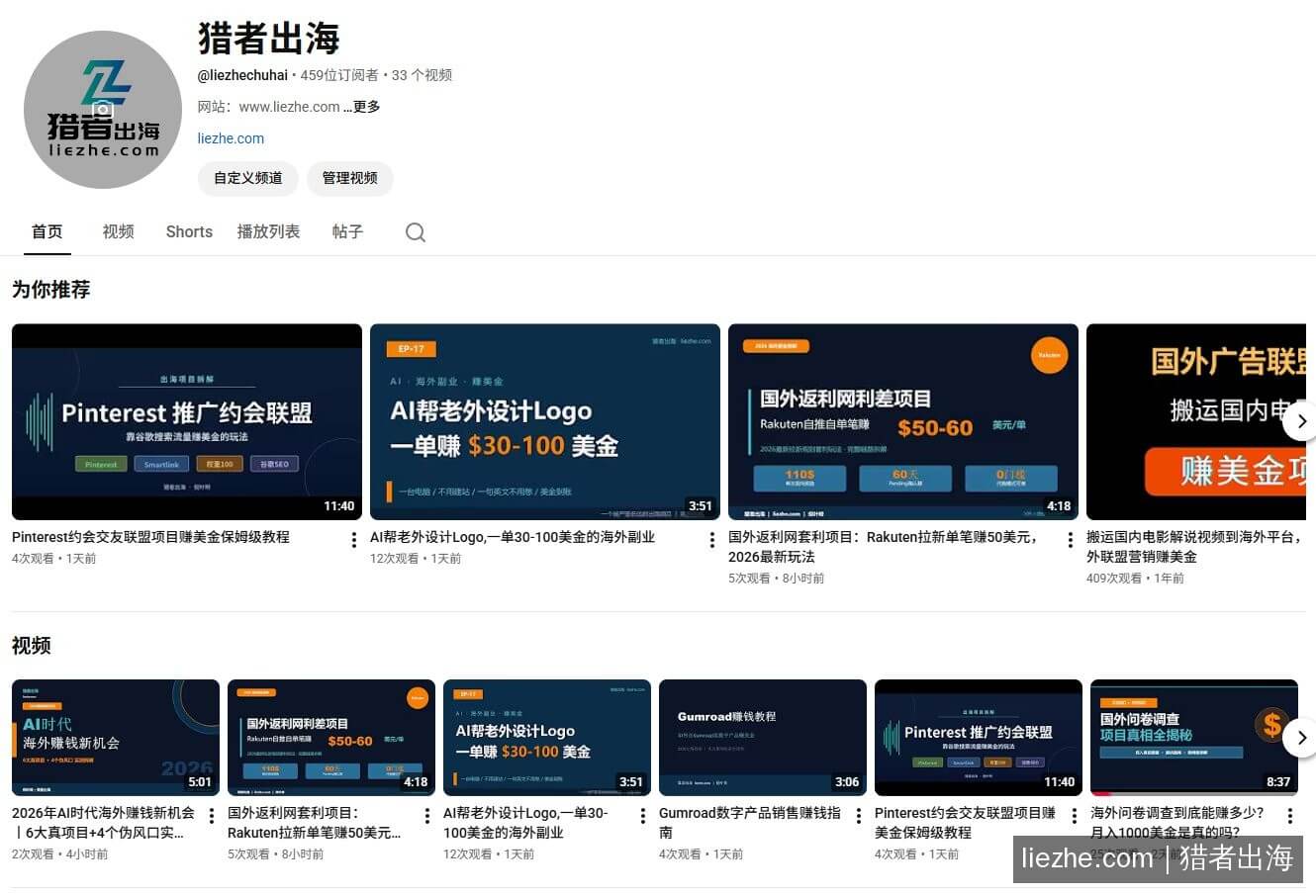The height and width of the screenshot is (896, 1316).
Task: Open the channel search magnifier icon
Action: pos(416,232)
